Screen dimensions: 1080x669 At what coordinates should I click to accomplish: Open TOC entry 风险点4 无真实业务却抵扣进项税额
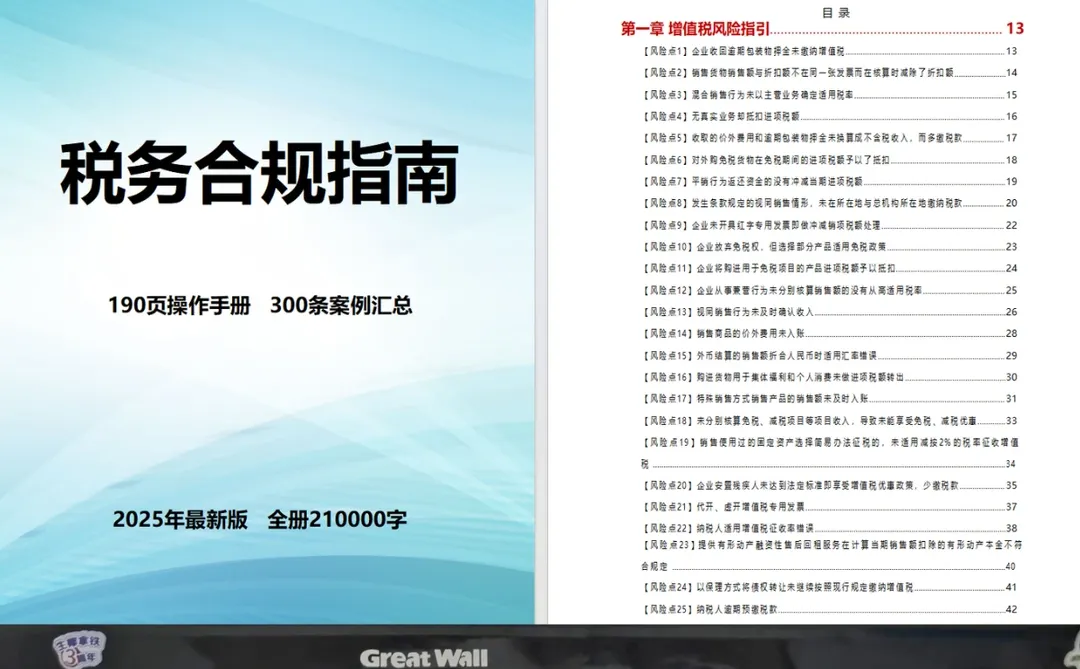(x=829, y=116)
